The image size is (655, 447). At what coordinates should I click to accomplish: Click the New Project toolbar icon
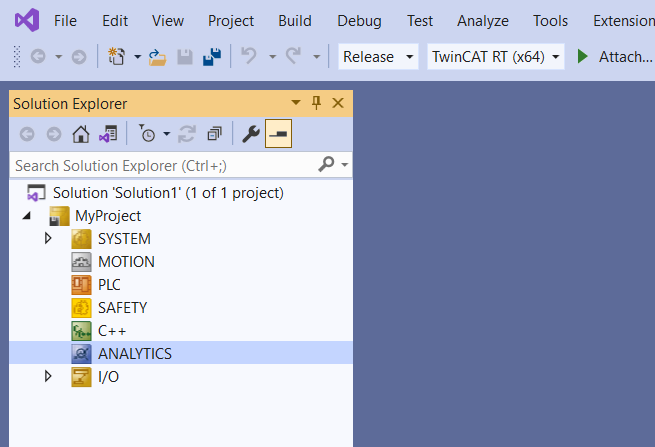click(x=117, y=56)
